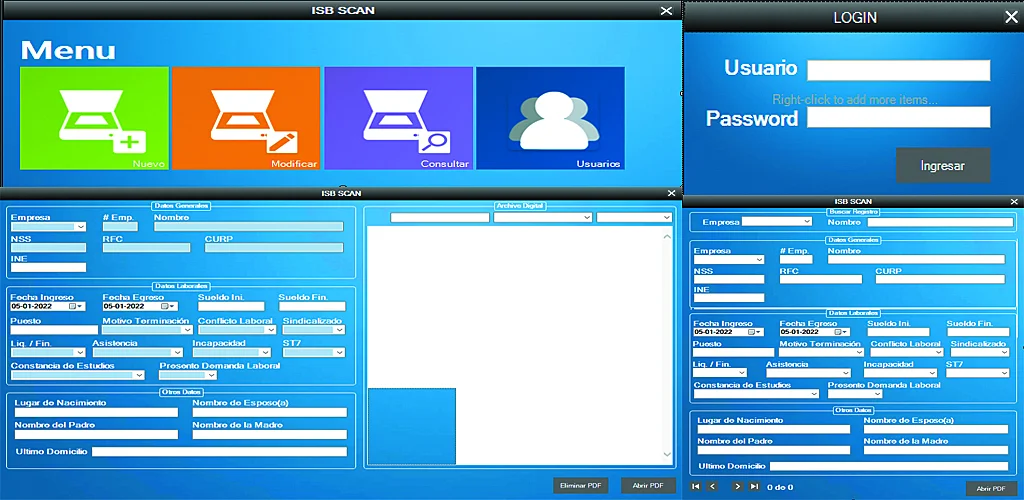Jump to first record using navigation arrow

(x=696, y=487)
